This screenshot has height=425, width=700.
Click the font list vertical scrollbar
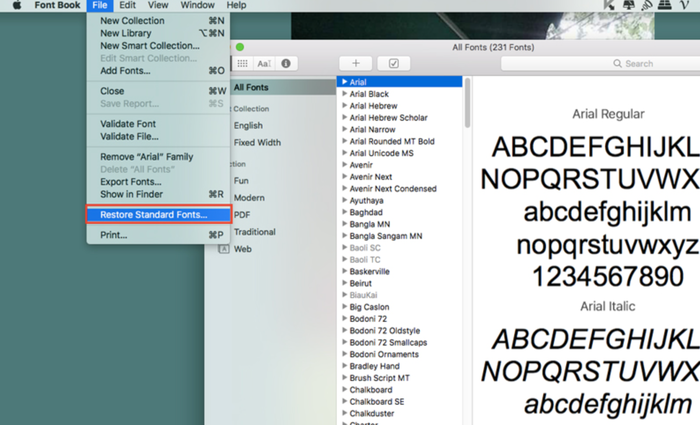467,103
